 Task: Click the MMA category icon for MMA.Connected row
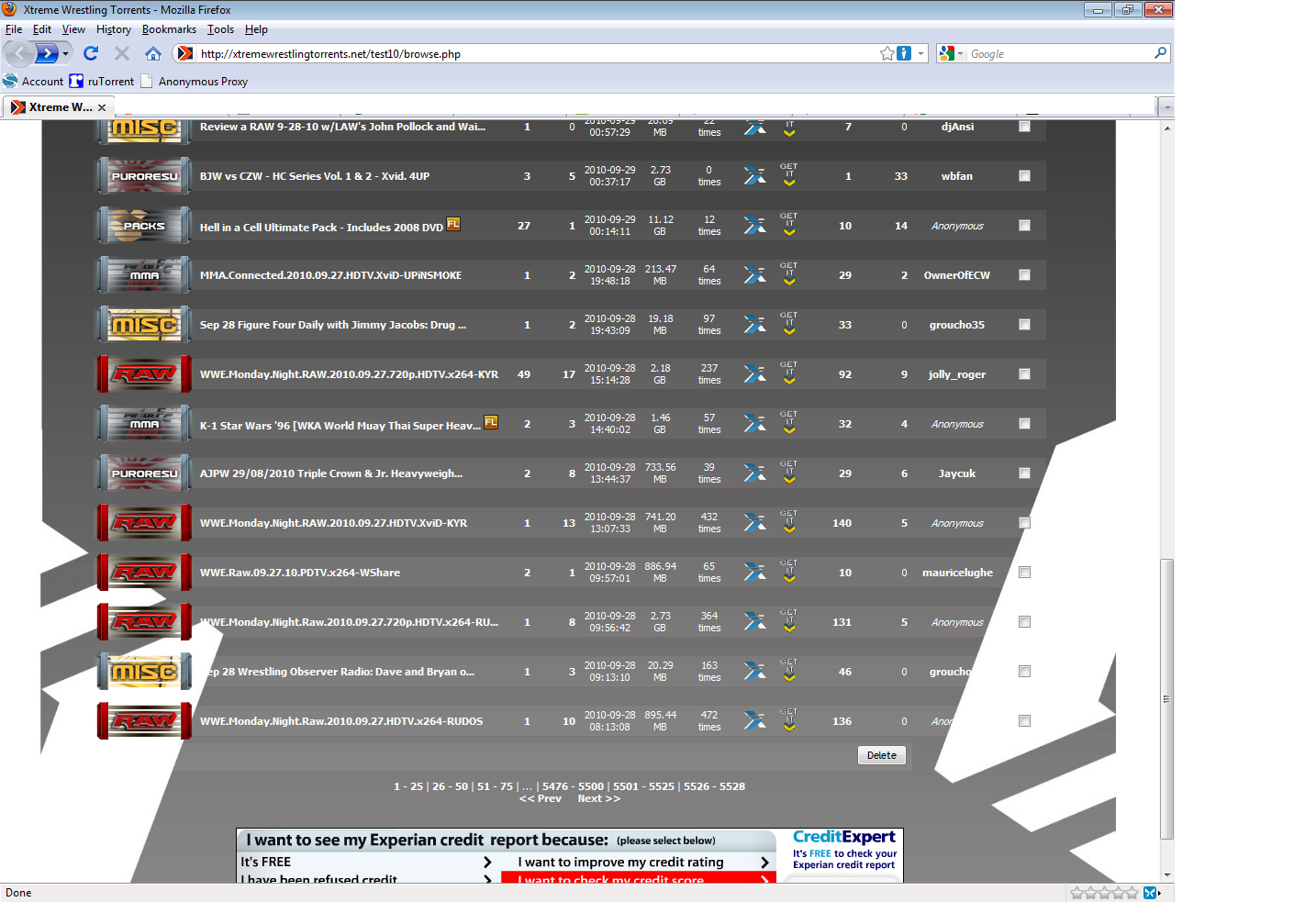(144, 275)
